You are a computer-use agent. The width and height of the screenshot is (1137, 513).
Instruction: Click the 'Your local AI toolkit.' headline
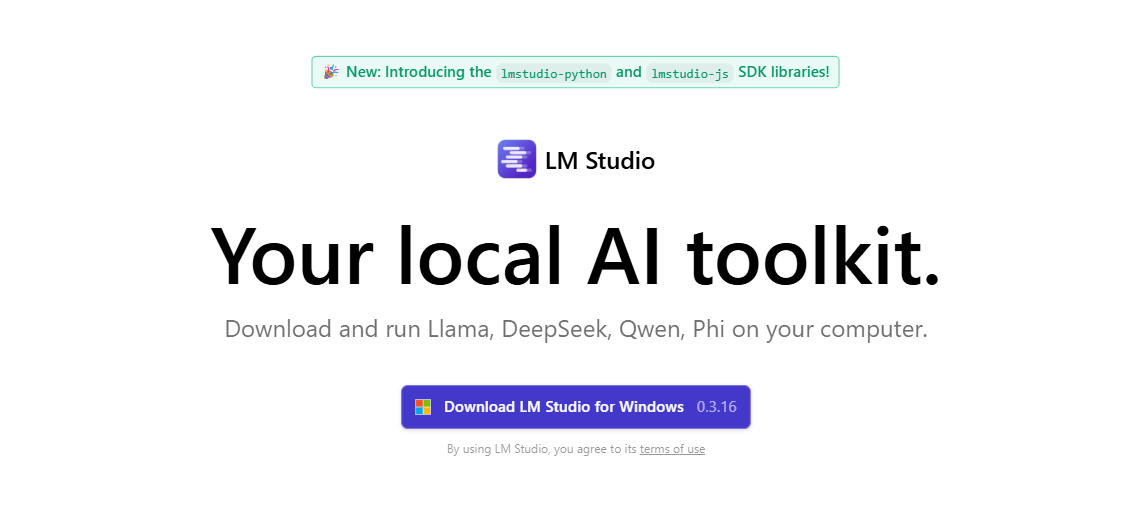tap(575, 256)
